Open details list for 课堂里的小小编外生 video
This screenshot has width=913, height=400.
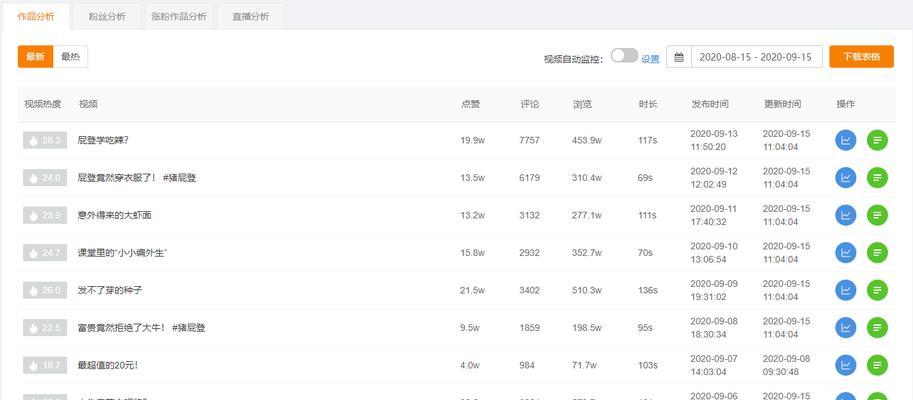pos(877,253)
